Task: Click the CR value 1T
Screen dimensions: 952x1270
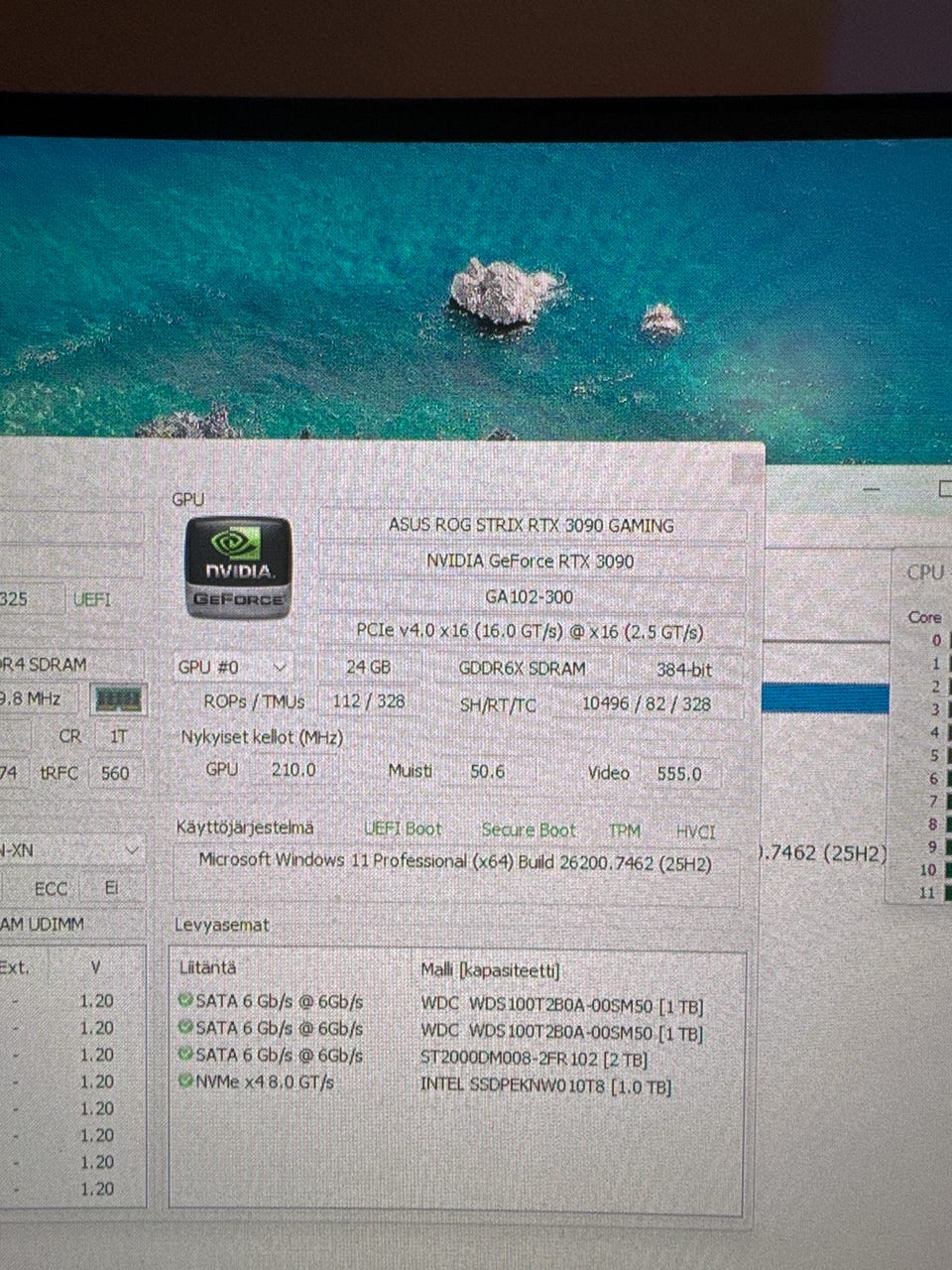Action: [x=118, y=737]
